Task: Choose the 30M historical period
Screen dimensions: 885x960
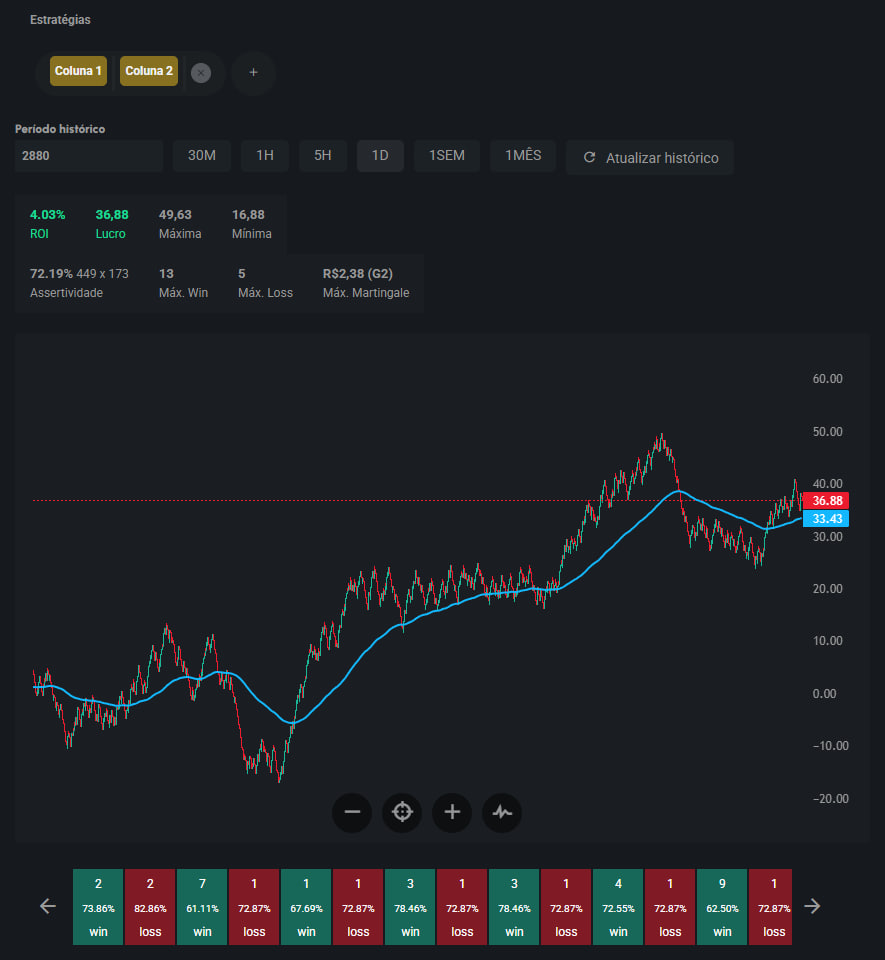Action: [202, 156]
